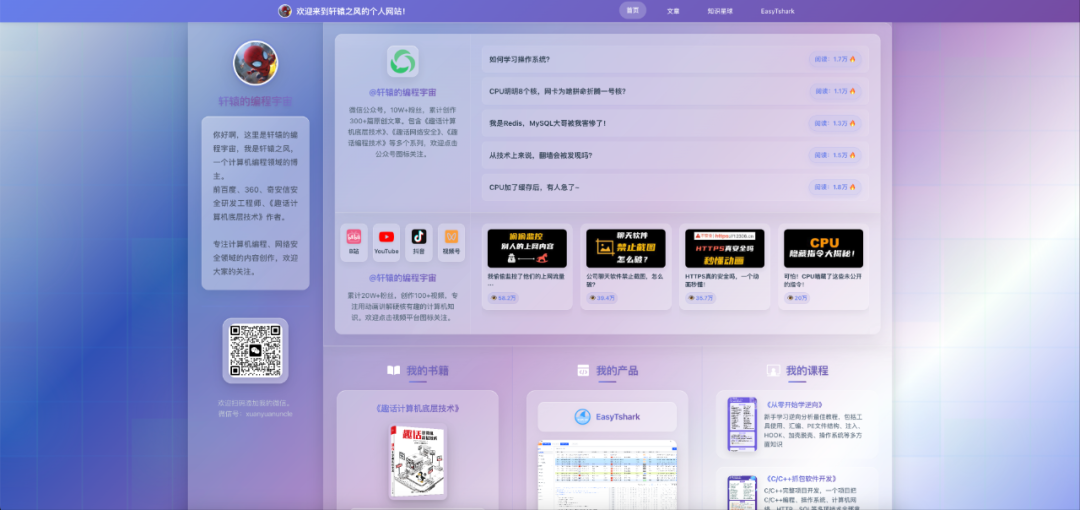Screen dimensions: 1080x510
Task: Open EasyTshark from the top navigation
Action: tap(777, 11)
